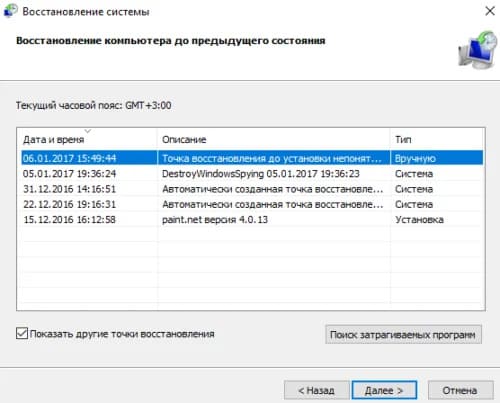Select restore point dated 06.01.2017 15:49:44
500x403 pixels.
(x=252, y=158)
